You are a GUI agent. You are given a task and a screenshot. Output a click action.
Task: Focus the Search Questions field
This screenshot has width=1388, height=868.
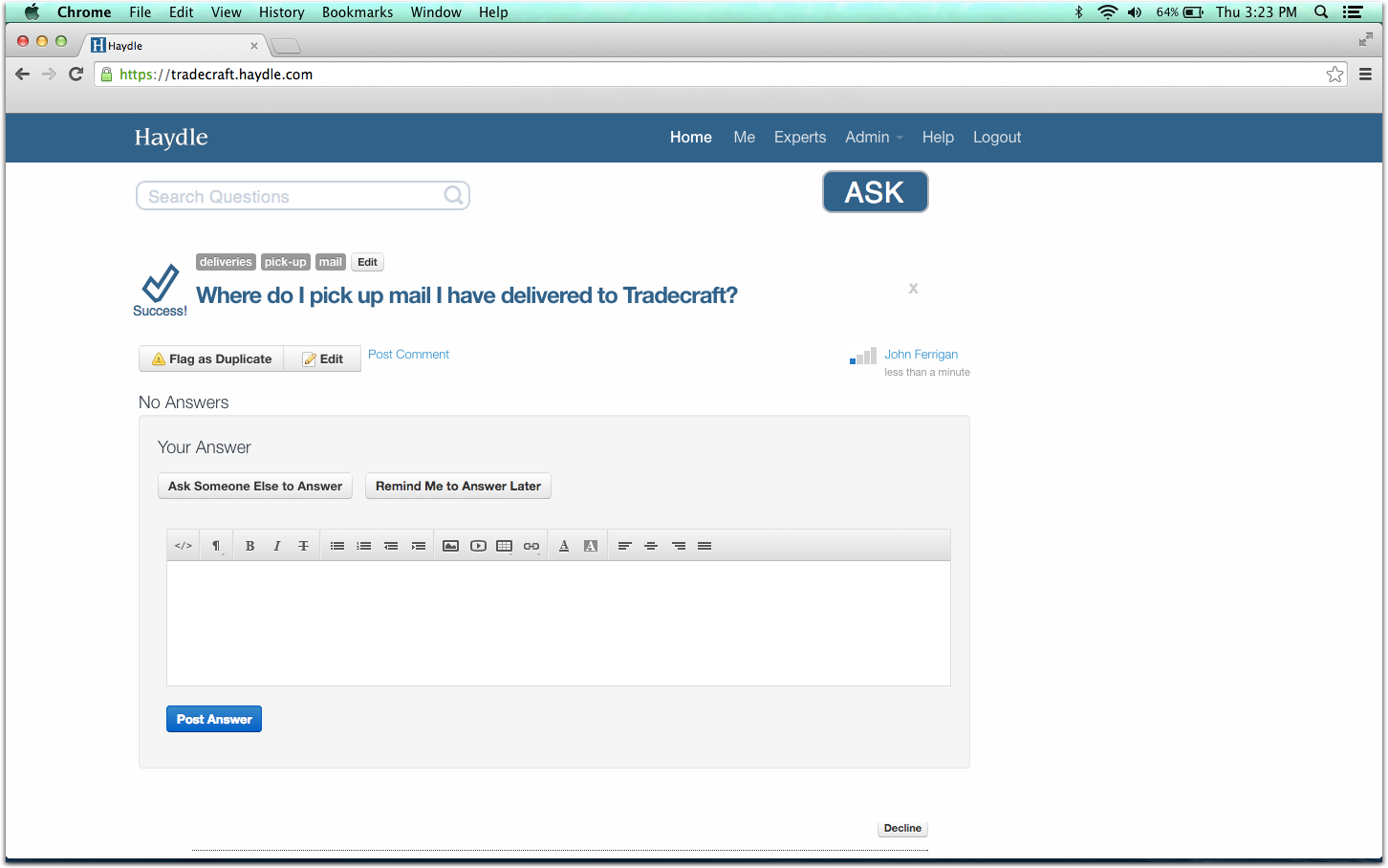coord(303,196)
